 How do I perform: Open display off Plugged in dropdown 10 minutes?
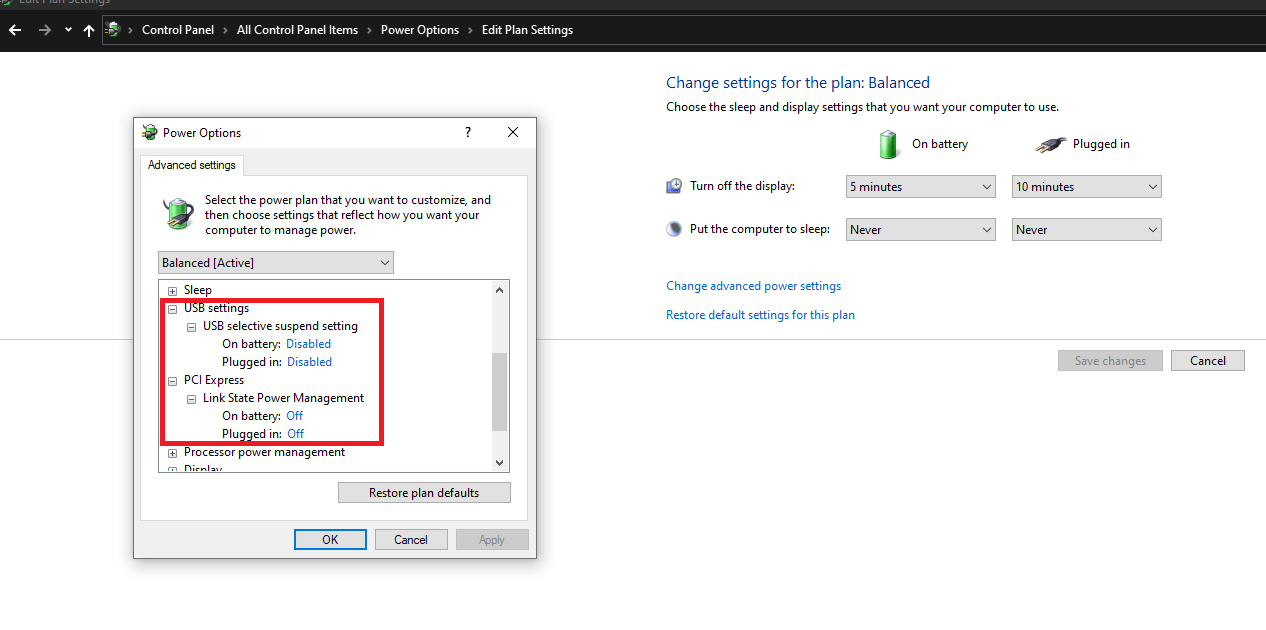pyautogui.click(x=1087, y=187)
